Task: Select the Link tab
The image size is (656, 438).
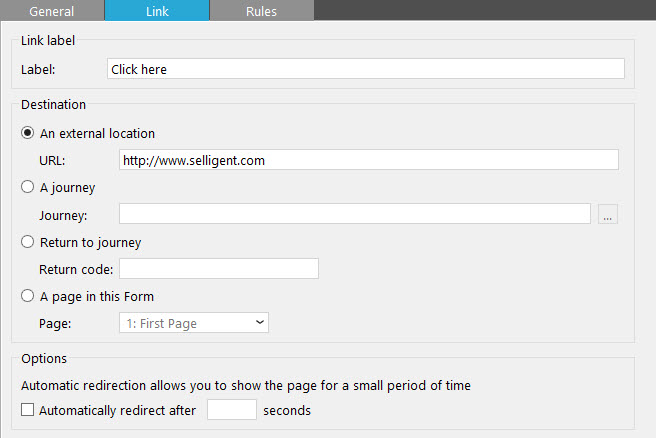Action: click(x=157, y=11)
